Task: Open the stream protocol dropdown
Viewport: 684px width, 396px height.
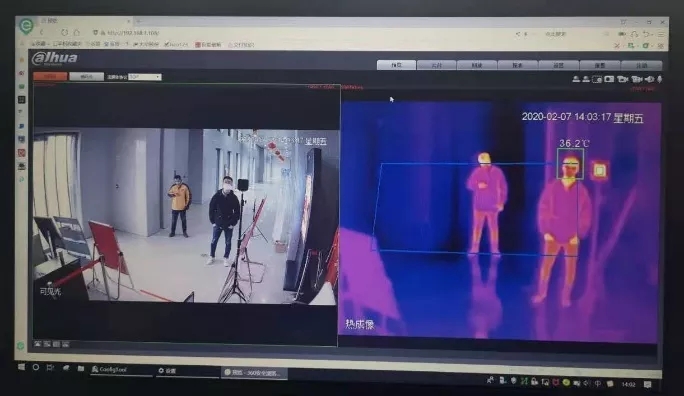Action: point(144,77)
